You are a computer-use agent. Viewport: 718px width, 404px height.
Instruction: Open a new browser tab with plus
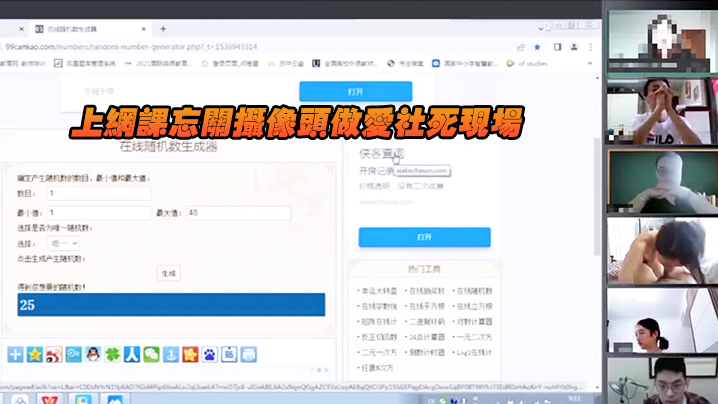(x=163, y=29)
